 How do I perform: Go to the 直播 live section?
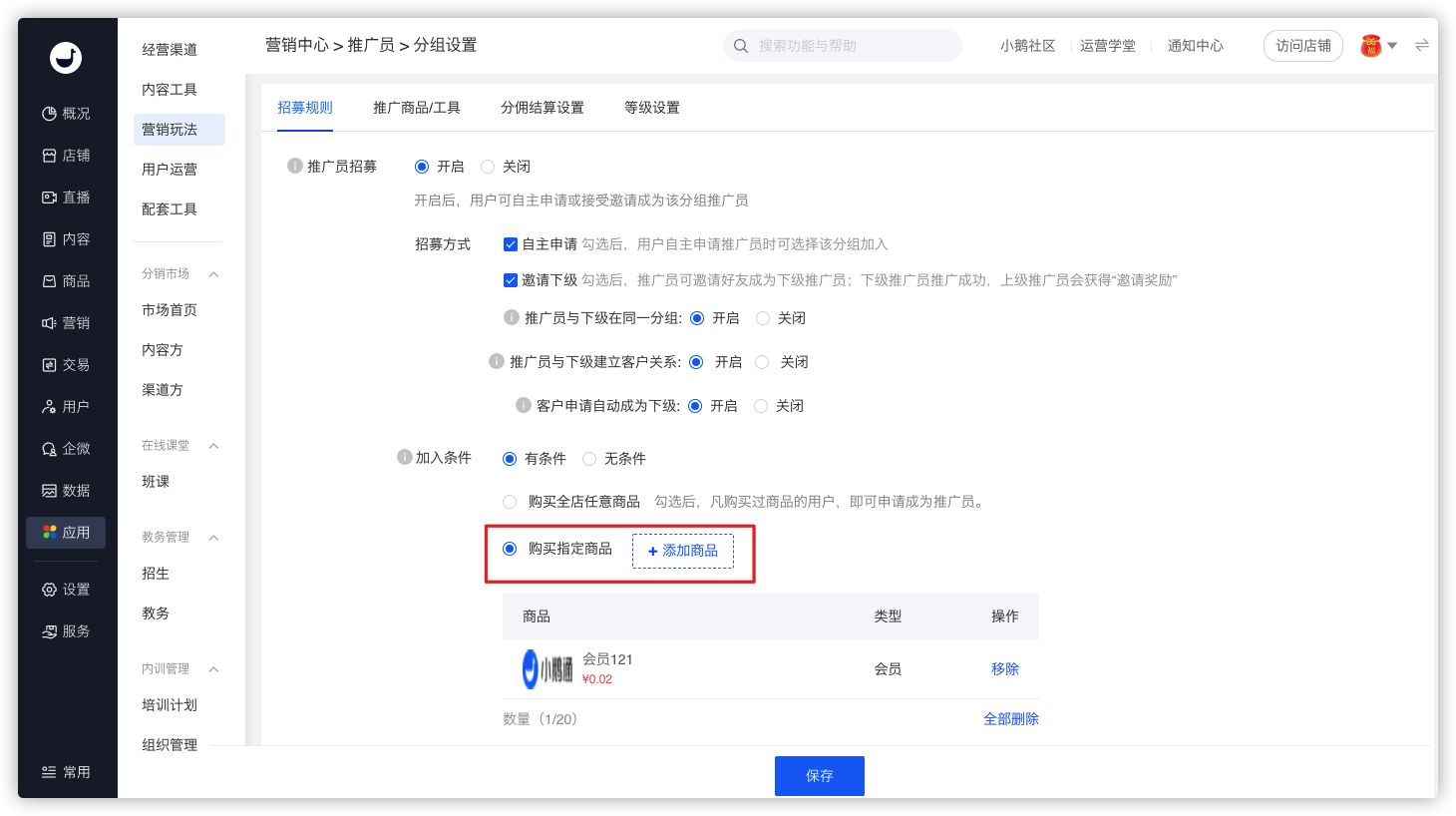66,198
